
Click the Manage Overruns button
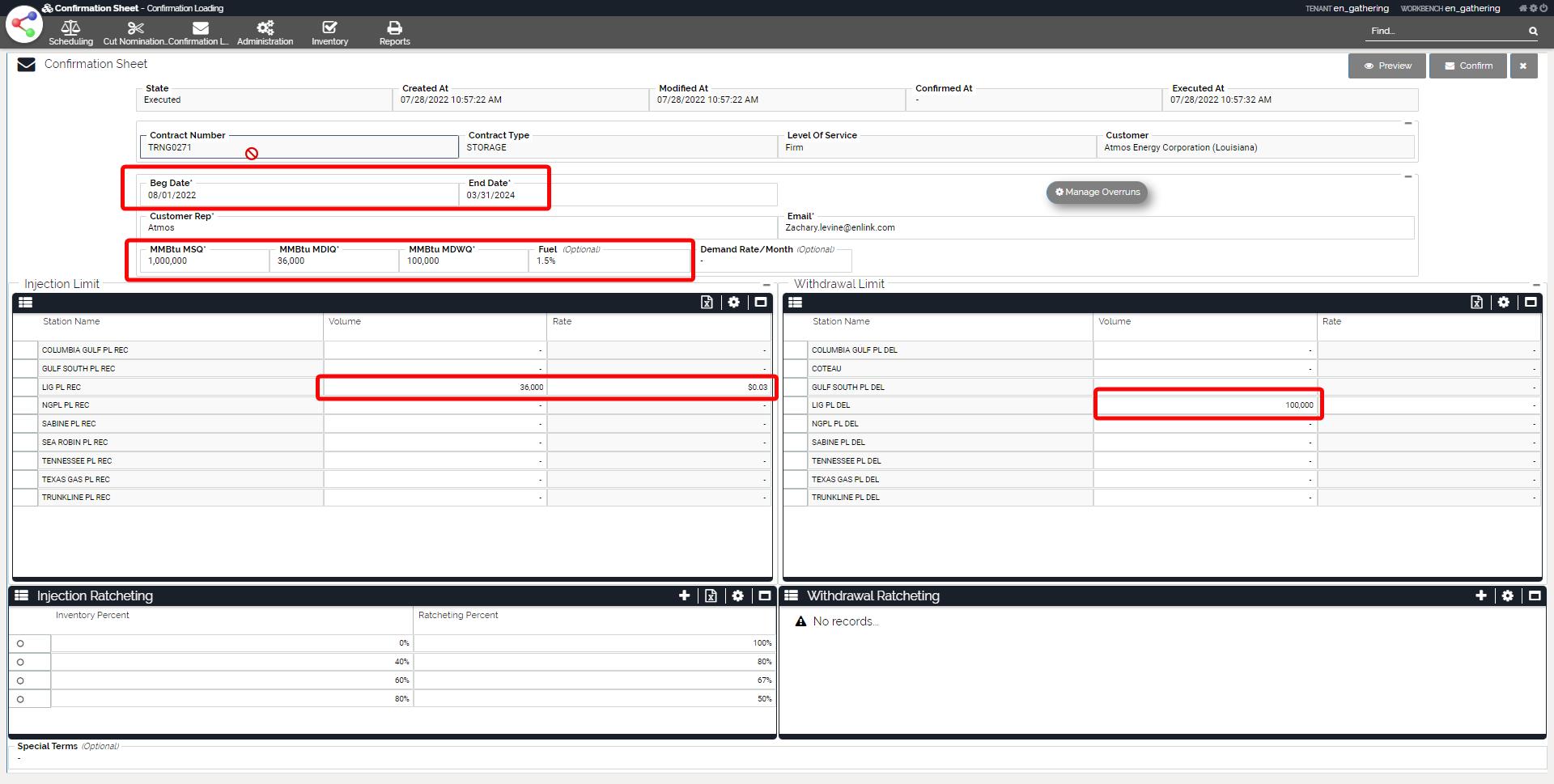[1097, 193]
